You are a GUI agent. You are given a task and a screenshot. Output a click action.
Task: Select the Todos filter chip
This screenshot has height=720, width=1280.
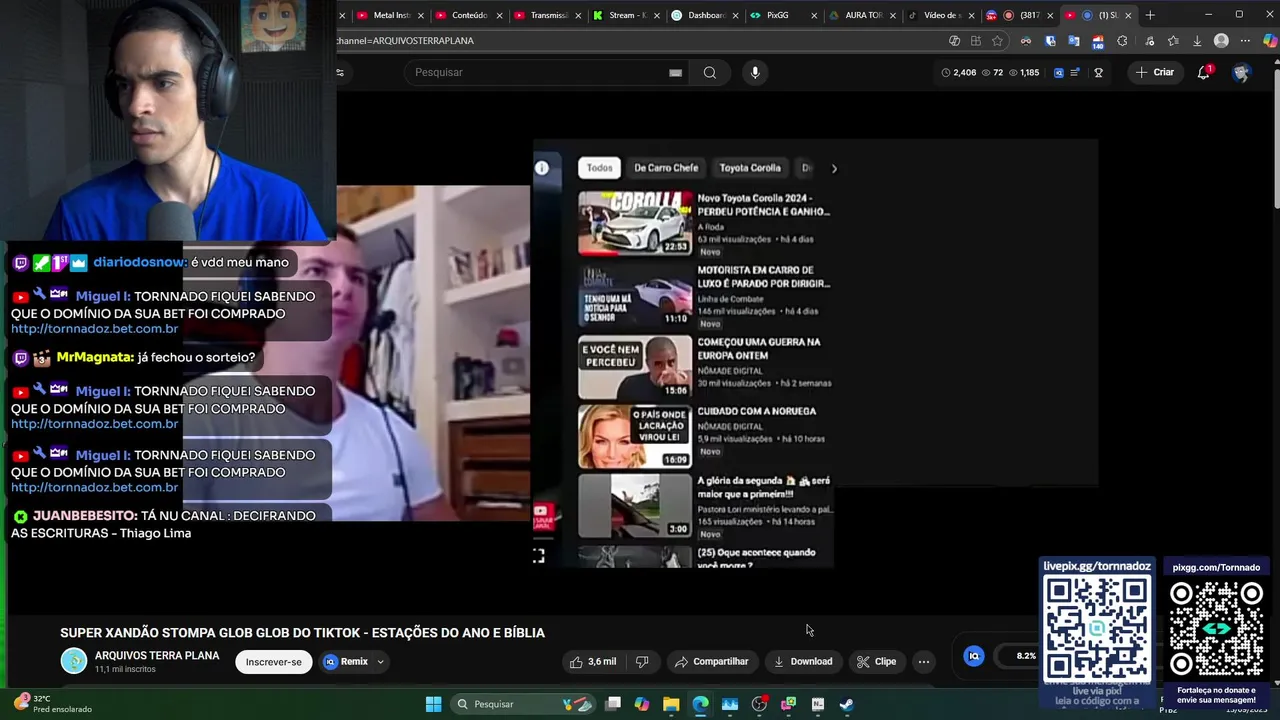pos(599,168)
